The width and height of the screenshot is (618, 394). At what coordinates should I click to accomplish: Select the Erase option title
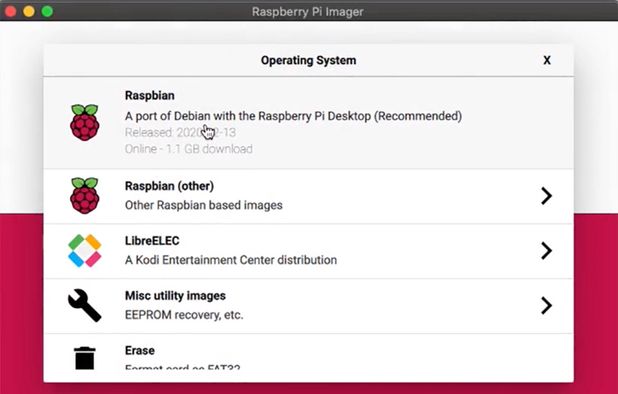(140, 350)
